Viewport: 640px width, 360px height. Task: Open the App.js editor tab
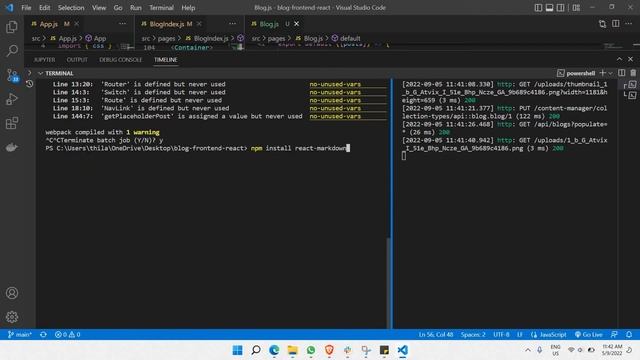pos(50,24)
